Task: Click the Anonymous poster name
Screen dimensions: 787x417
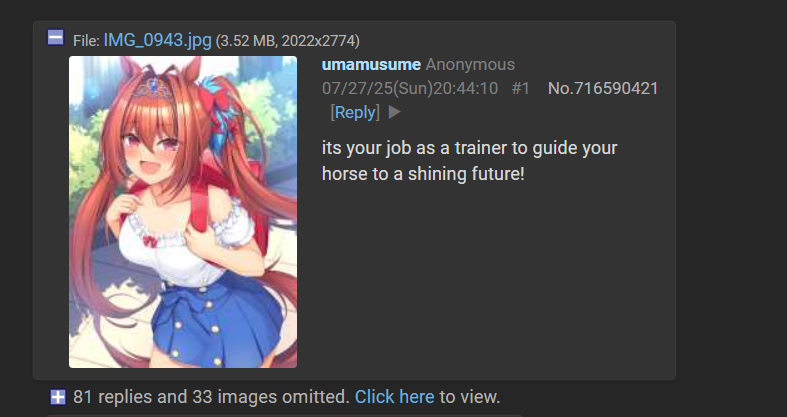Action: tap(470, 64)
